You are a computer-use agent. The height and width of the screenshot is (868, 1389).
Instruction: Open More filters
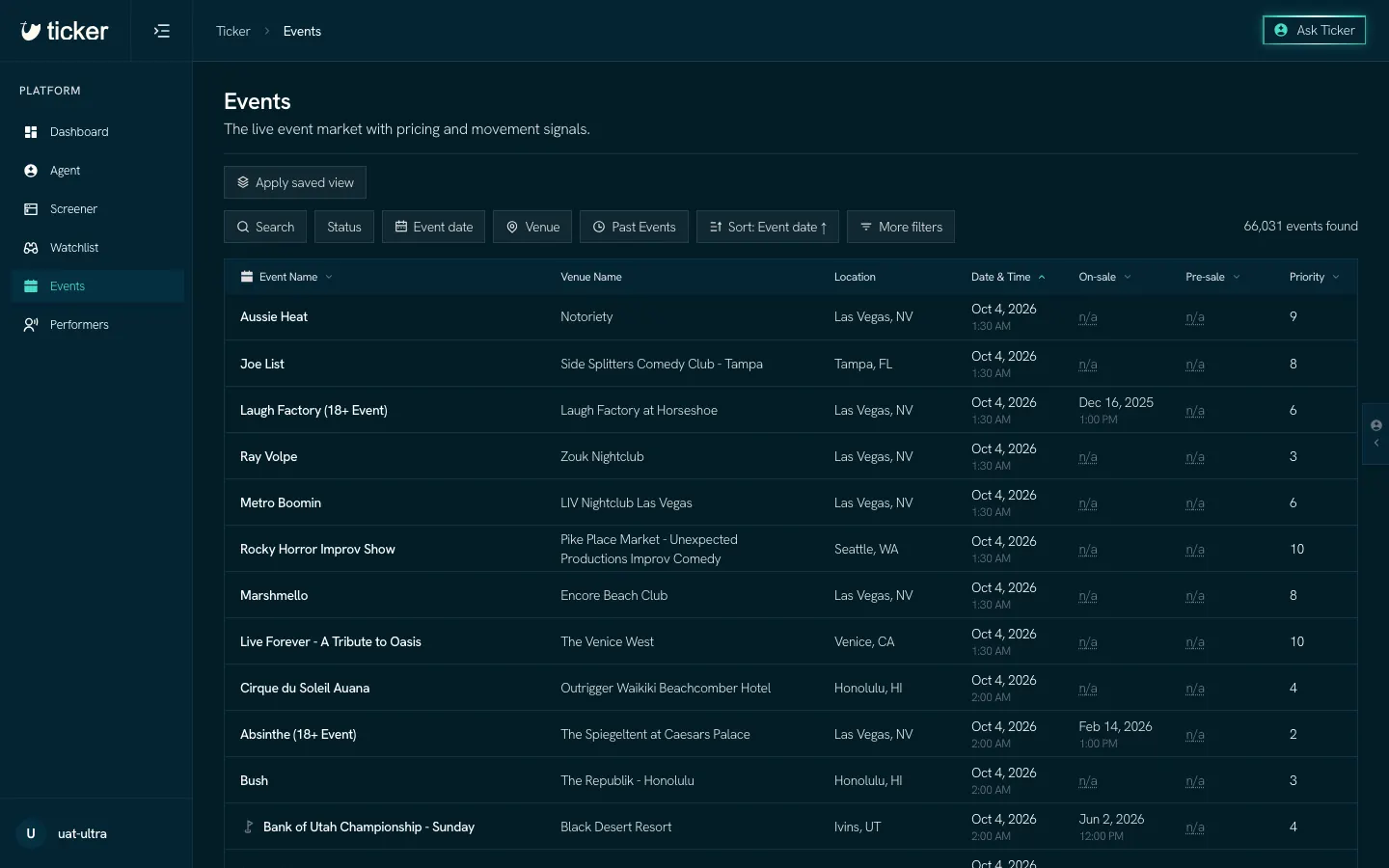[x=901, y=227]
